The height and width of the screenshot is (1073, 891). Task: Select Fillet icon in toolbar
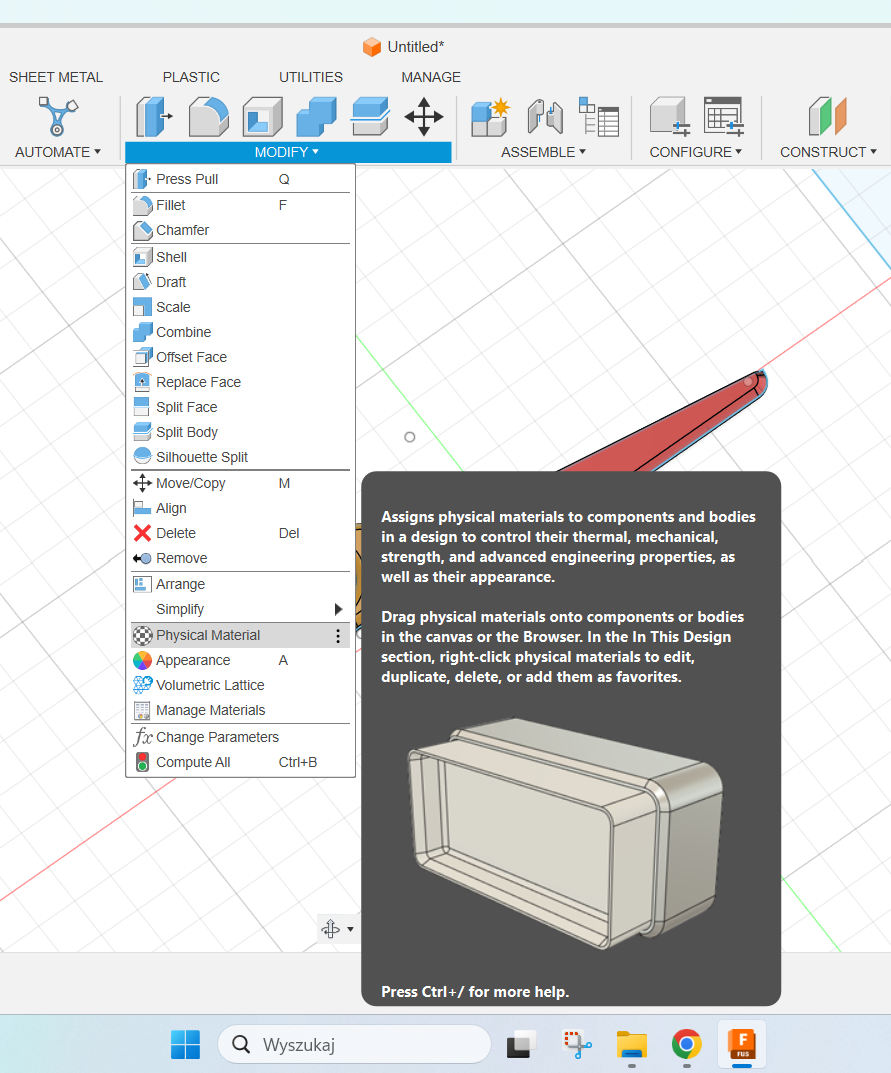pos(208,116)
